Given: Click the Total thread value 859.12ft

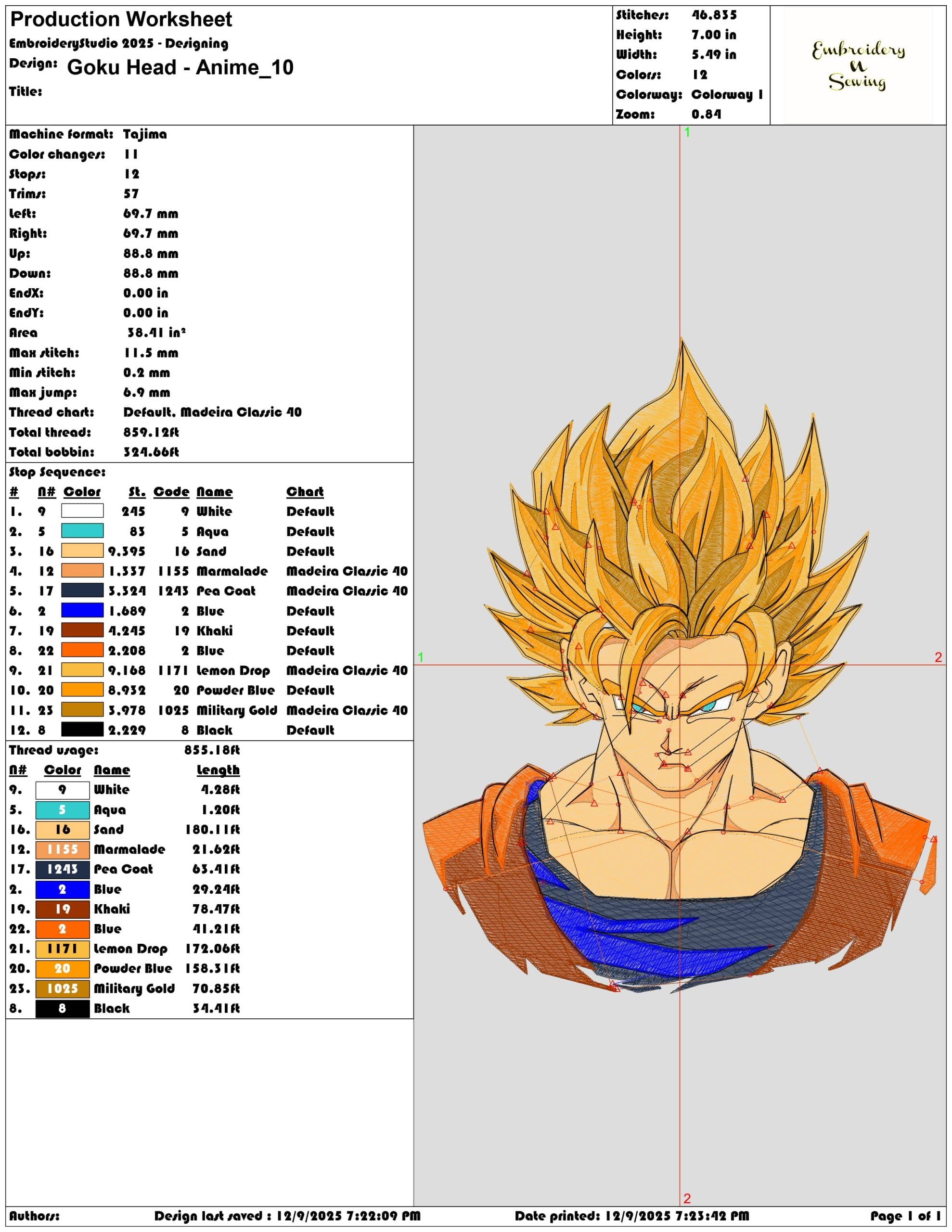Looking at the screenshot, I should [151, 433].
